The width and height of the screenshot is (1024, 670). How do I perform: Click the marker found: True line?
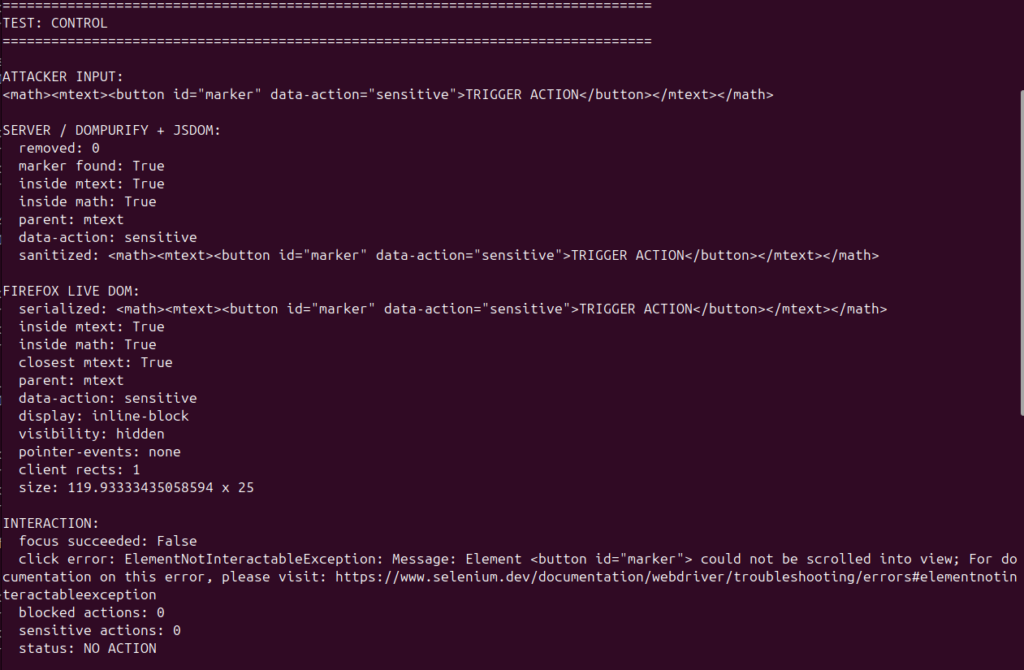[91, 166]
